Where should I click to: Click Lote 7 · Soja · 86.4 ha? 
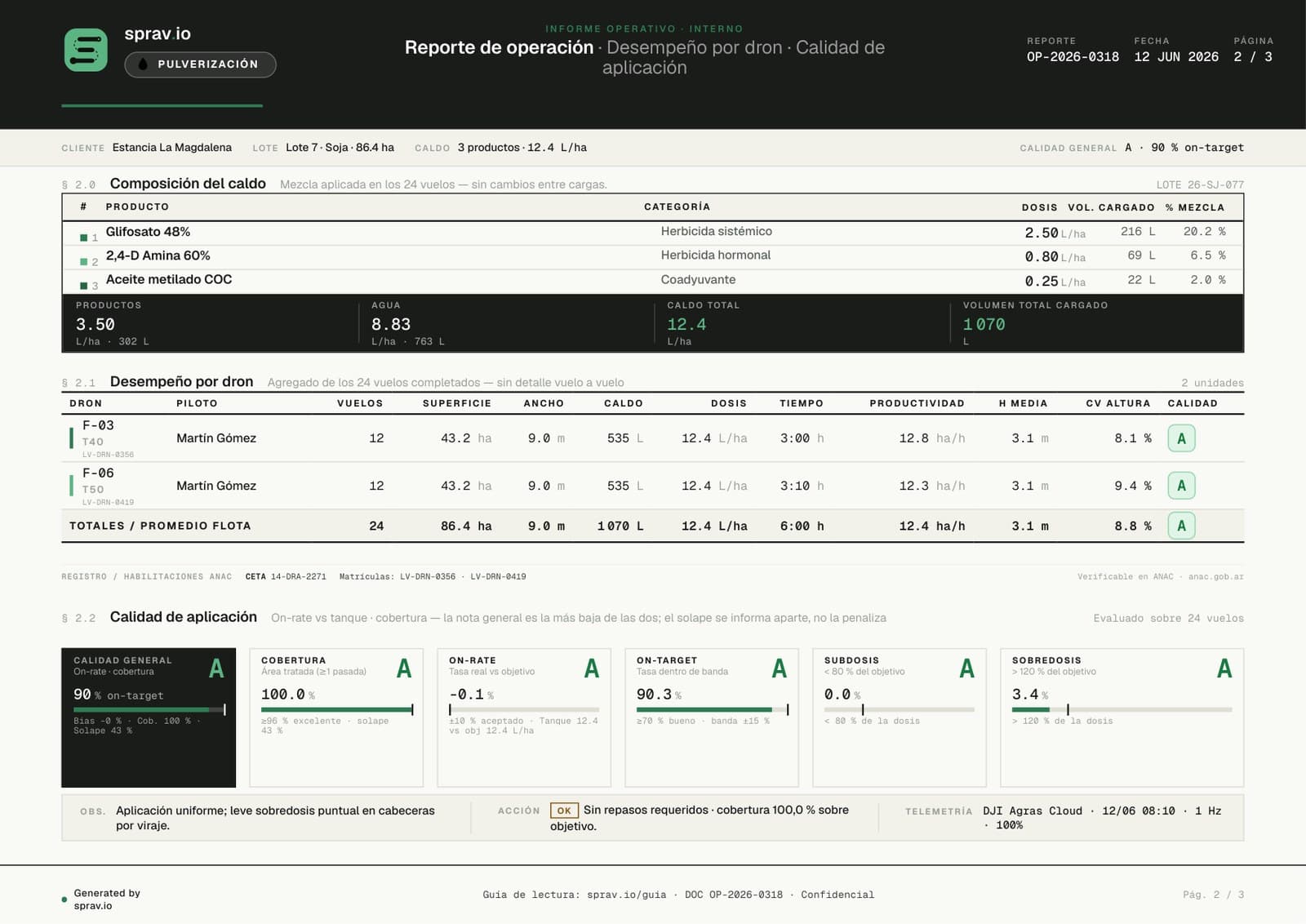tap(340, 148)
